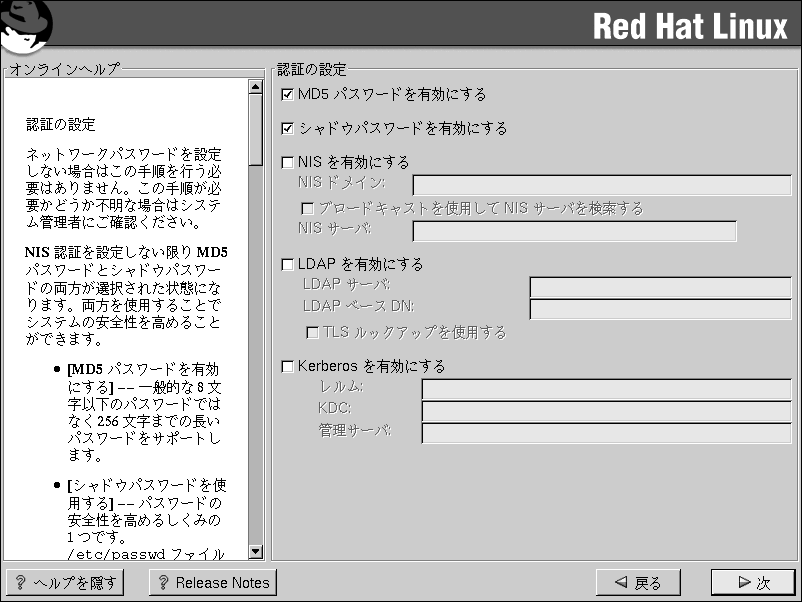Screen dimensions: 802x602
Task: Hide help with ヘルプを隠す button
Action: click(x=65, y=583)
